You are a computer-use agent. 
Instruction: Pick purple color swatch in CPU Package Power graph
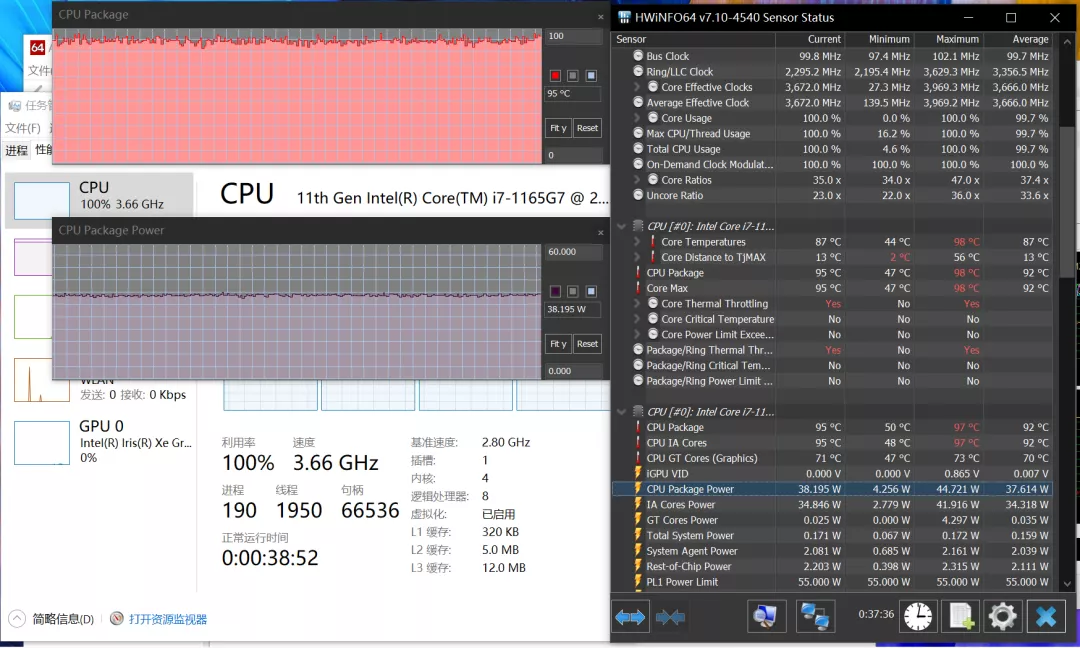click(555, 291)
